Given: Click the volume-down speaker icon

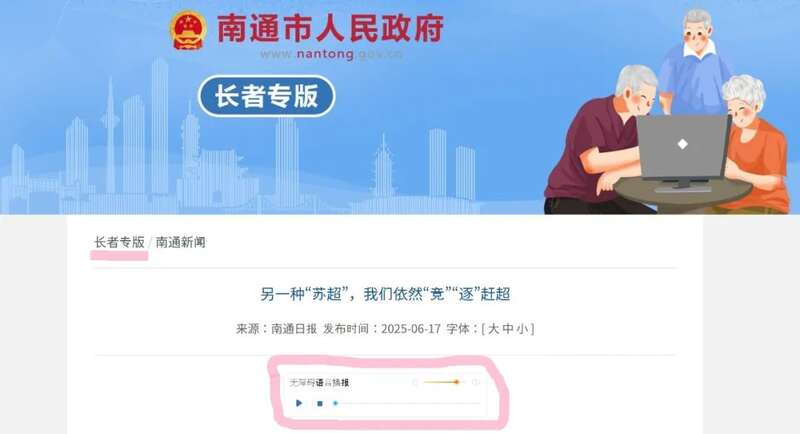Looking at the screenshot, I should [x=415, y=382].
